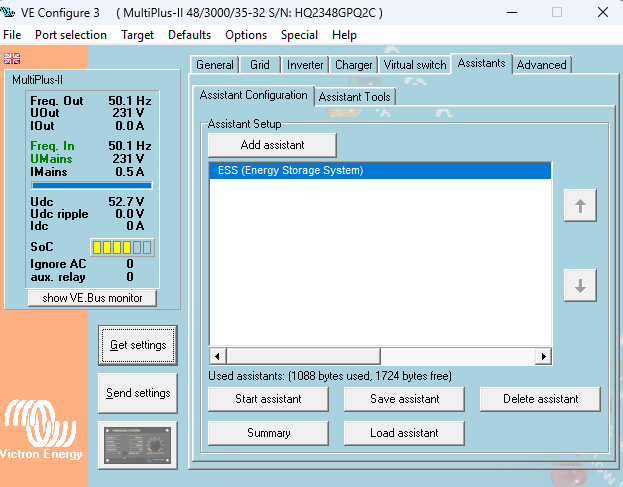Switch to the Inverter tab
Screen dimensions: 623x487
(305, 65)
